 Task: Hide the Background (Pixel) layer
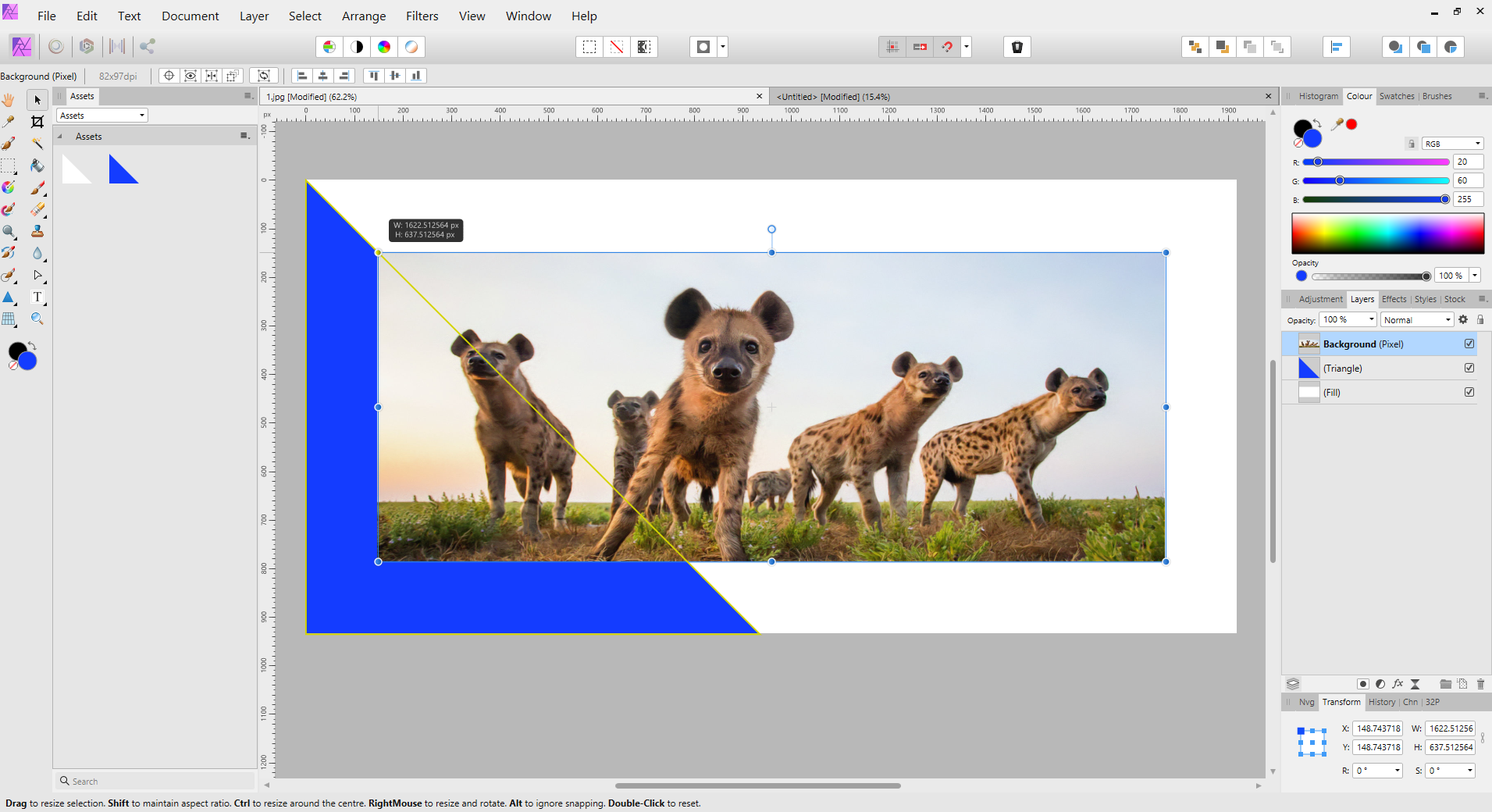point(1469,344)
